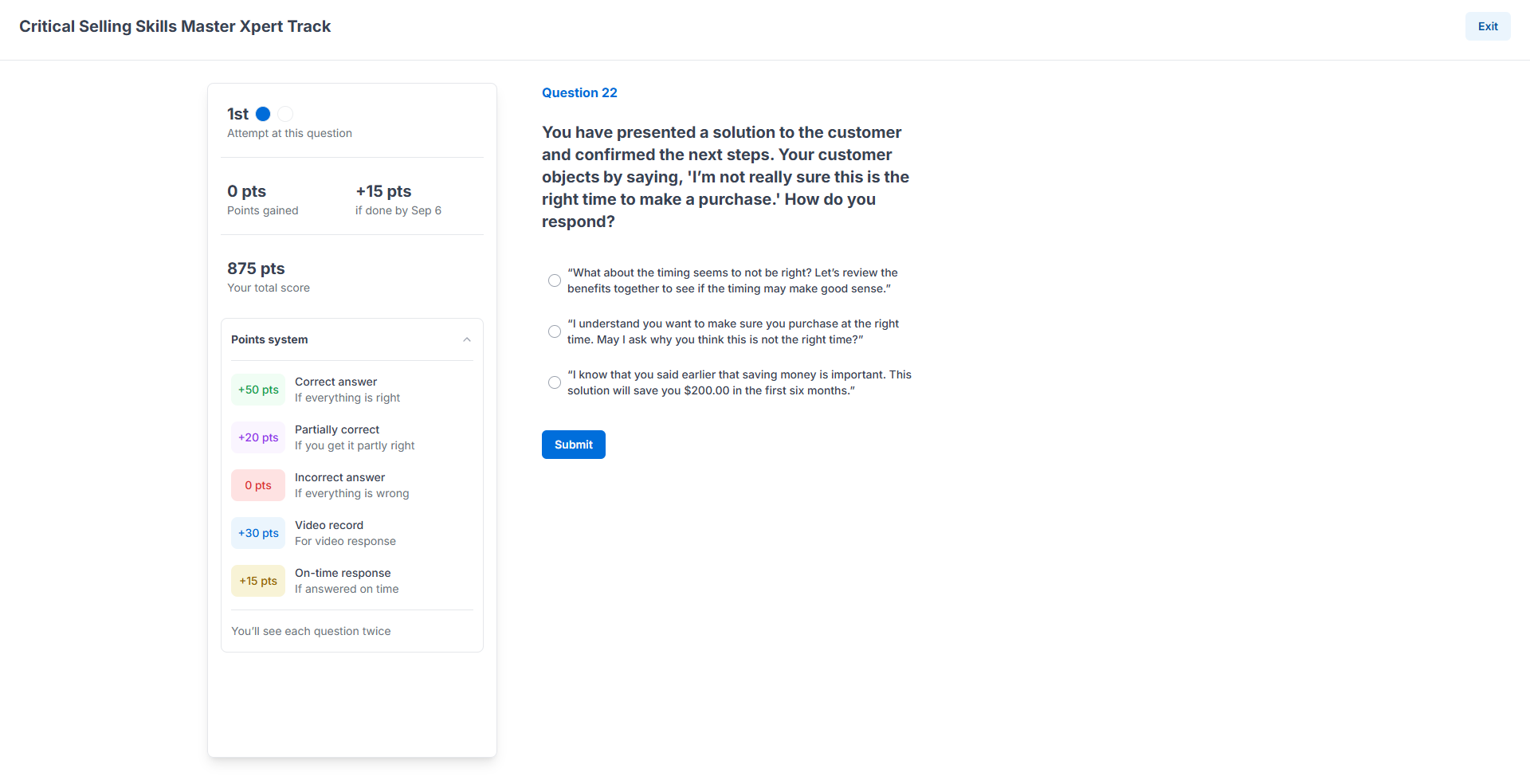The width and height of the screenshot is (1530, 784).
Task: Click the yellow +15 pts badge
Action: (x=258, y=581)
